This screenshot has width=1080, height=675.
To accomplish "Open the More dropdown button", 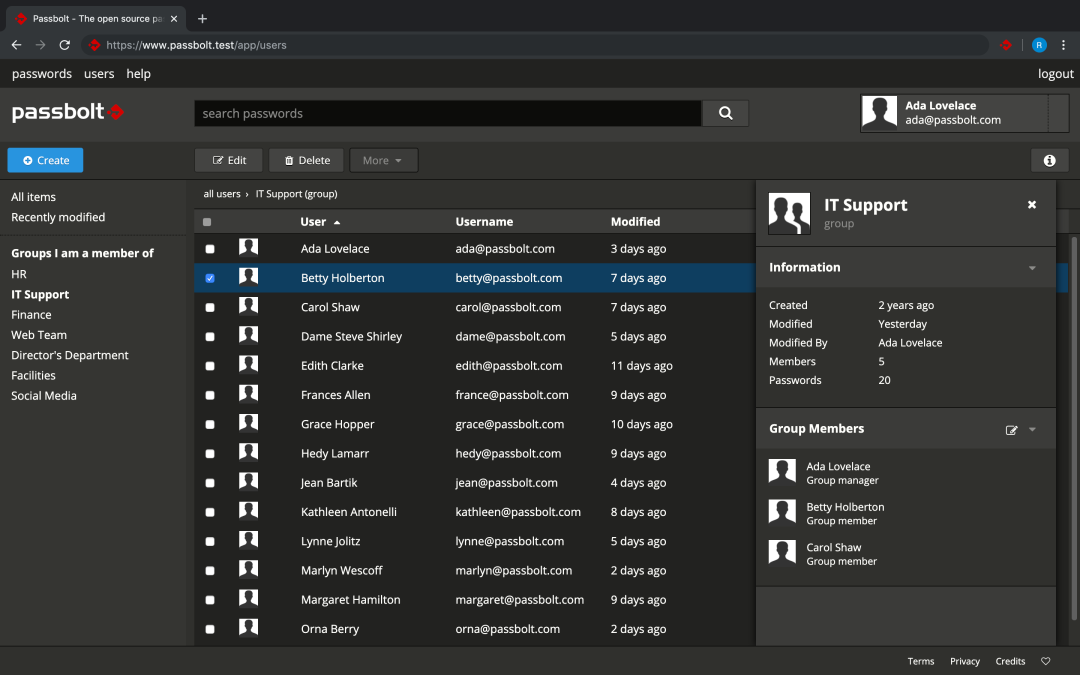I will (x=383, y=160).
